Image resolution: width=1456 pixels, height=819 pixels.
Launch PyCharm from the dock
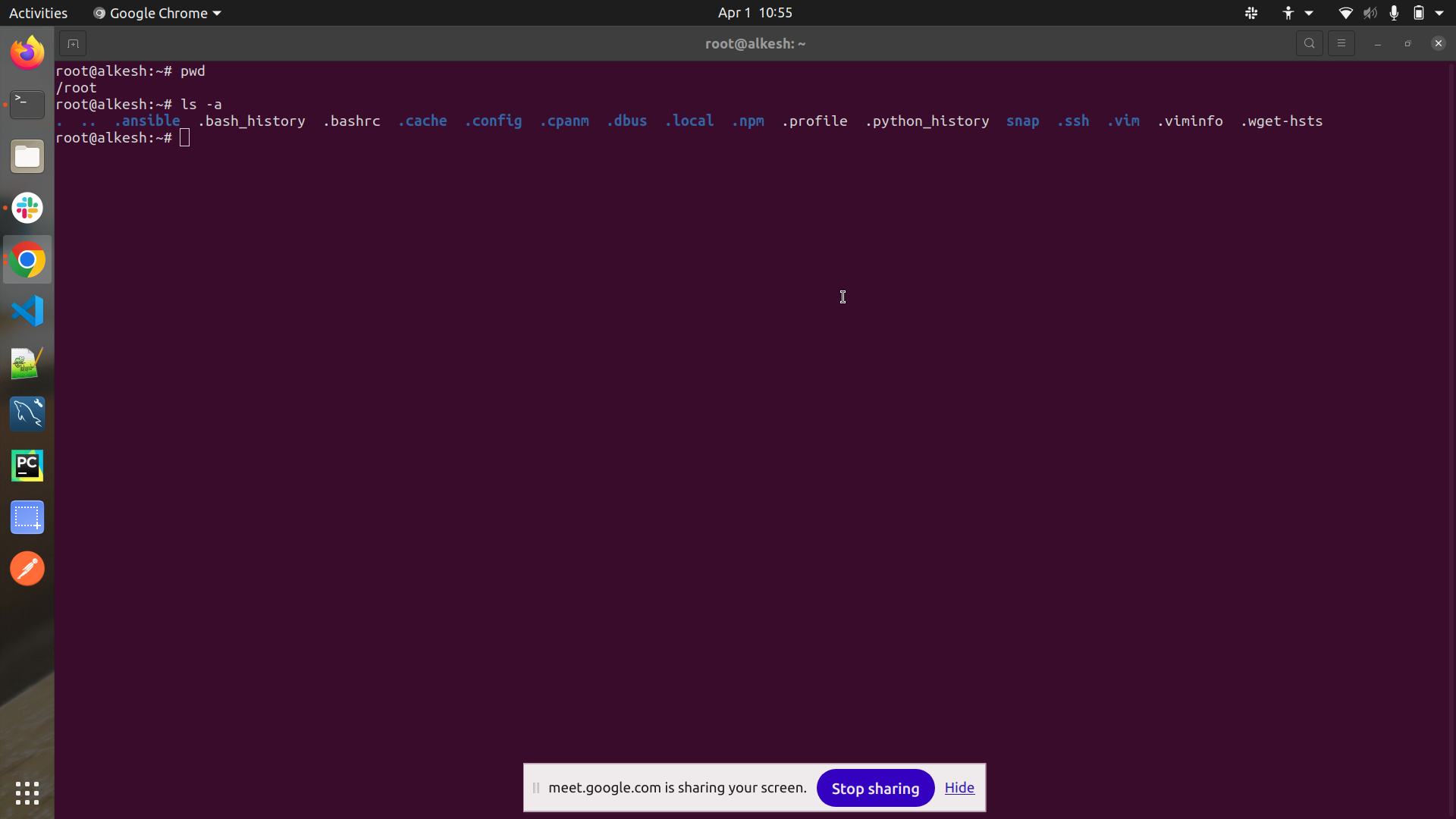27,466
